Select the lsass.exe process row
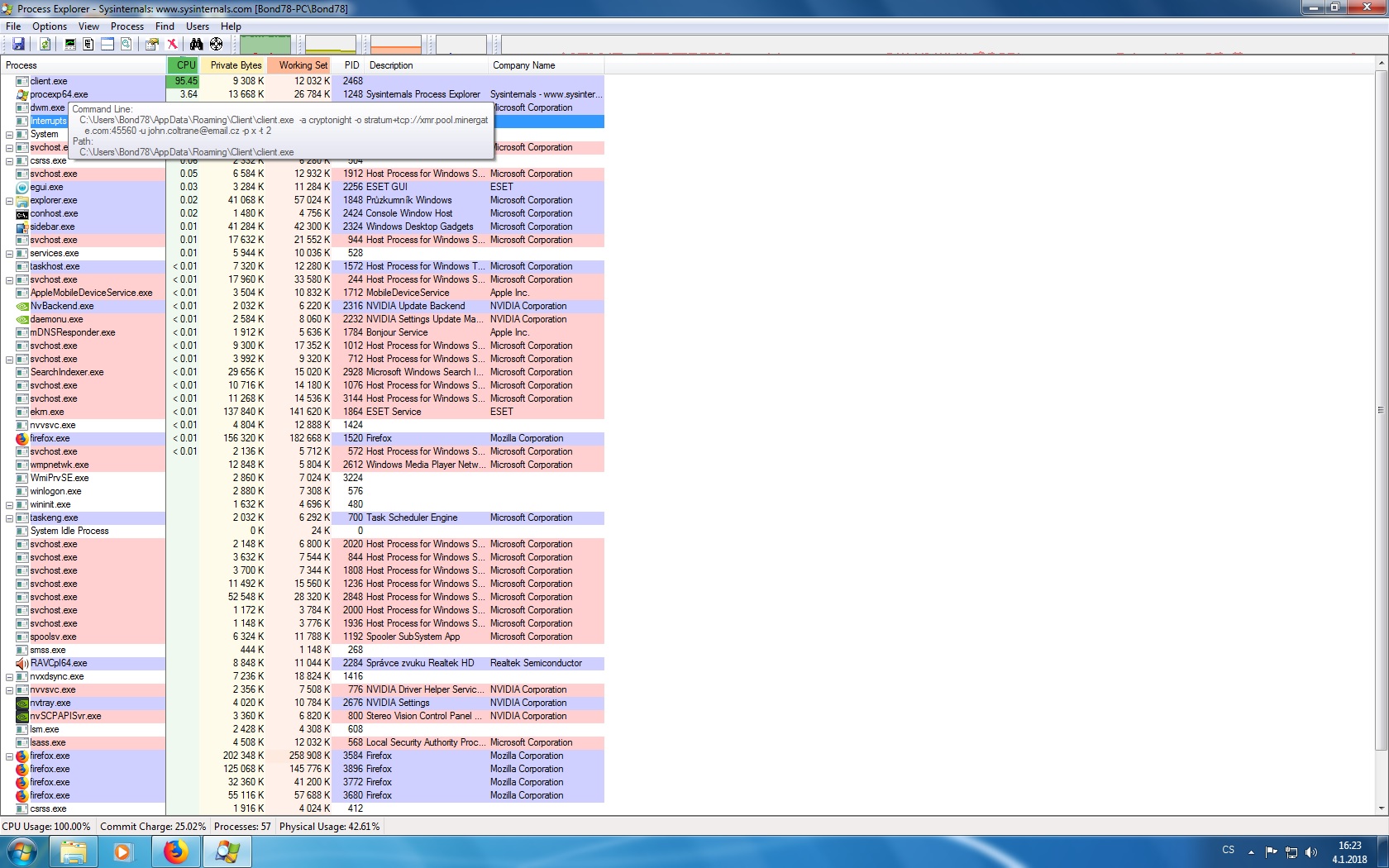The width and height of the screenshot is (1389, 868). point(303,742)
